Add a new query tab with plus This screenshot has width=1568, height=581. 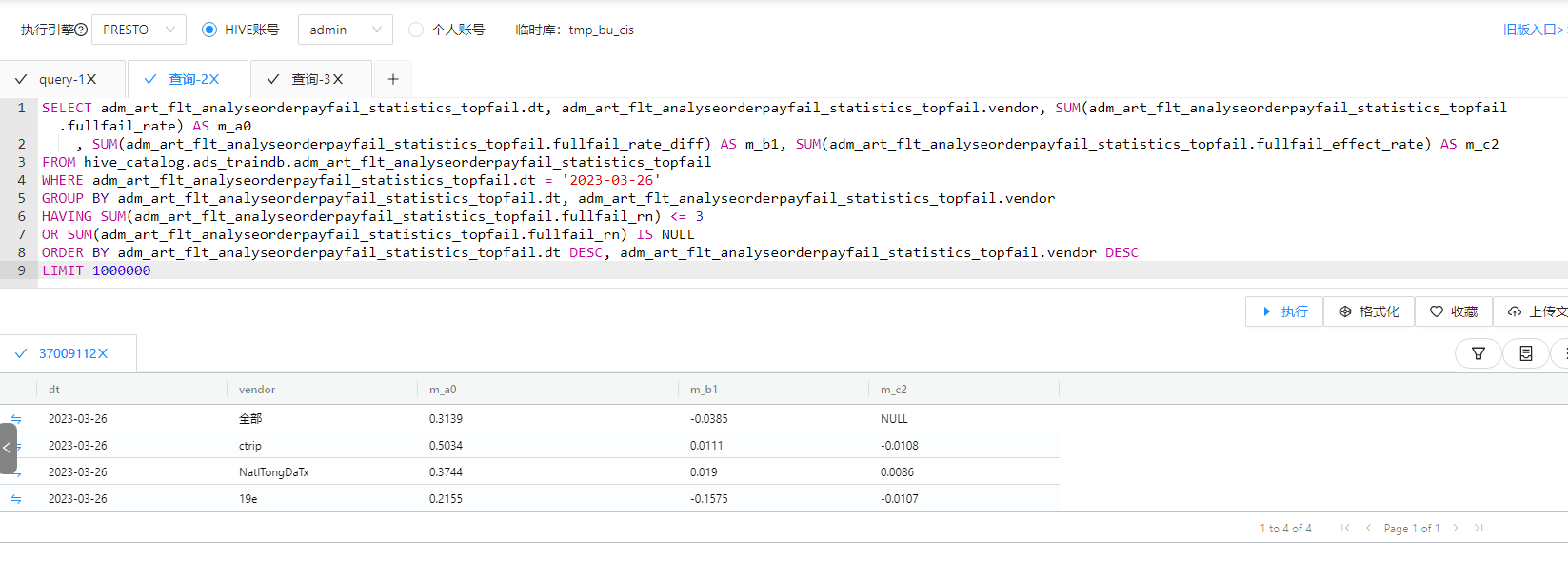pos(393,79)
